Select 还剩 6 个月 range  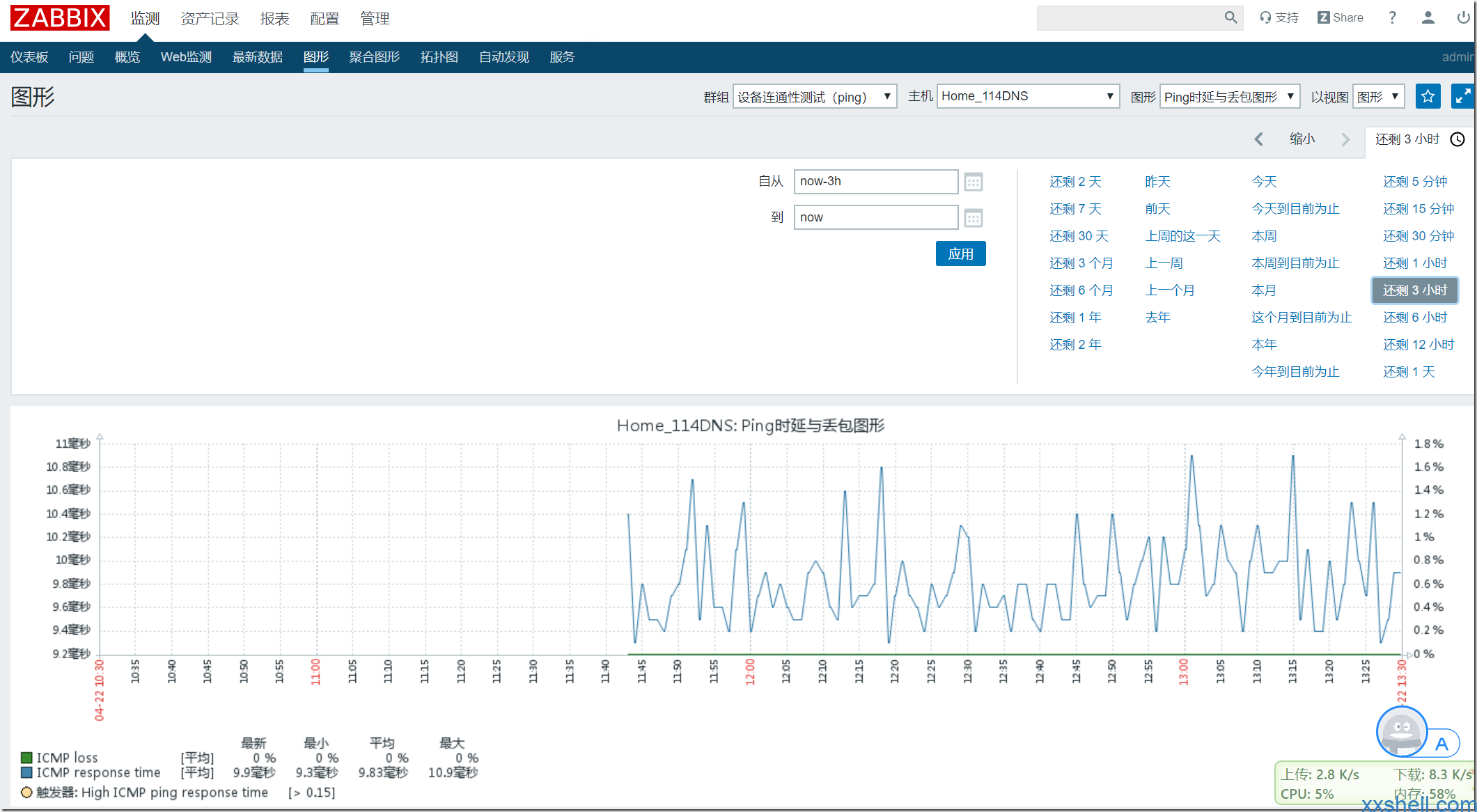coord(1081,290)
